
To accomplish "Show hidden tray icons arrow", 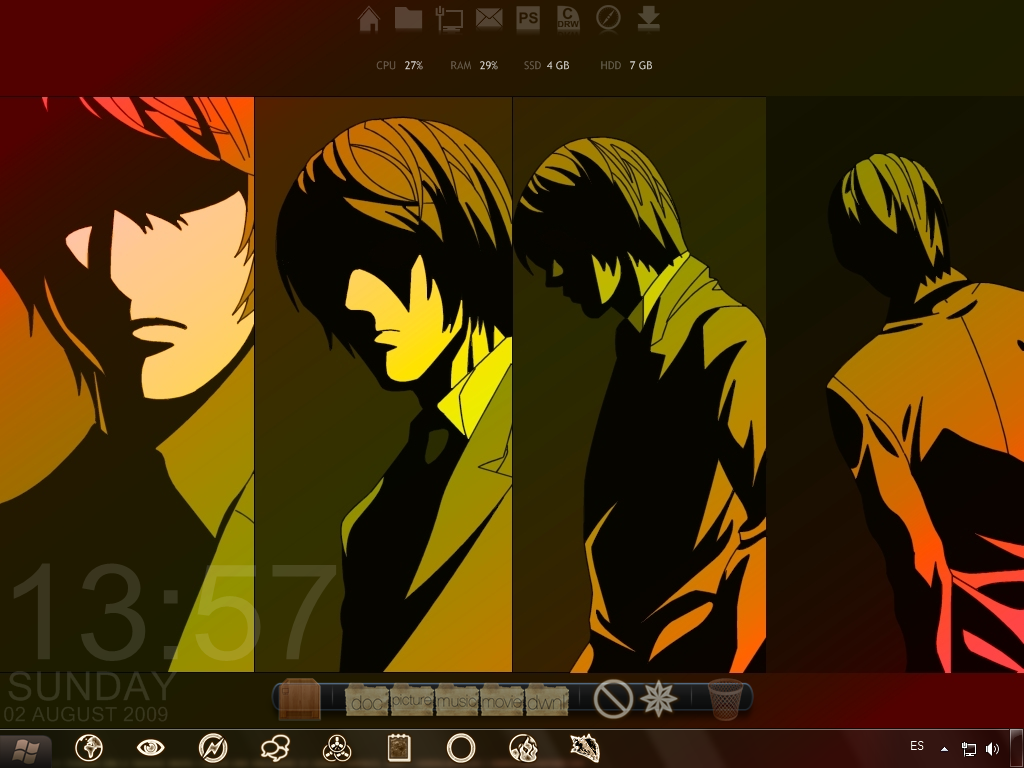I will coord(944,749).
